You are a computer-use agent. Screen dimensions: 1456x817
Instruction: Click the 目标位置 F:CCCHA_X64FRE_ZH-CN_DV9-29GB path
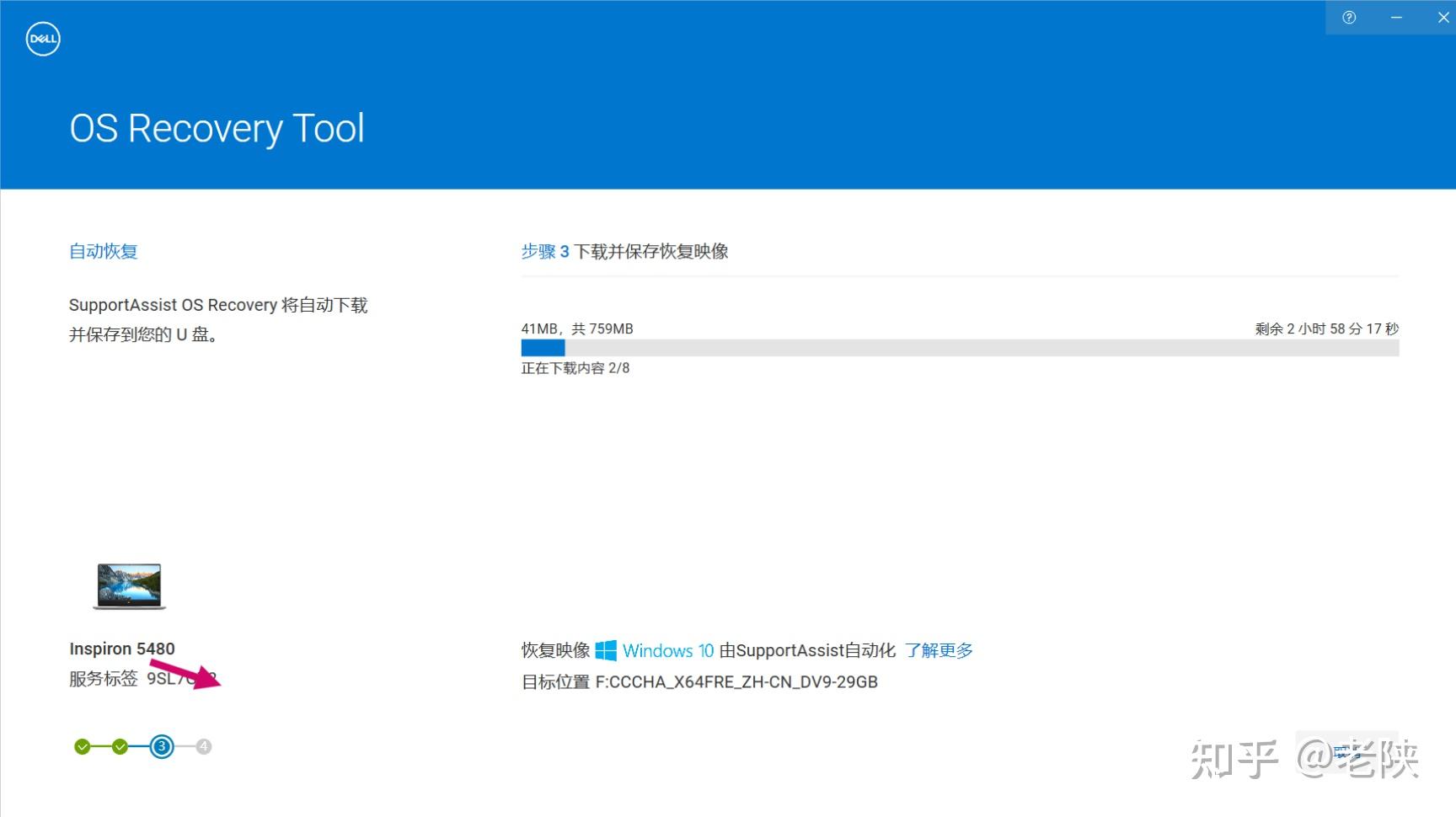coord(699,682)
